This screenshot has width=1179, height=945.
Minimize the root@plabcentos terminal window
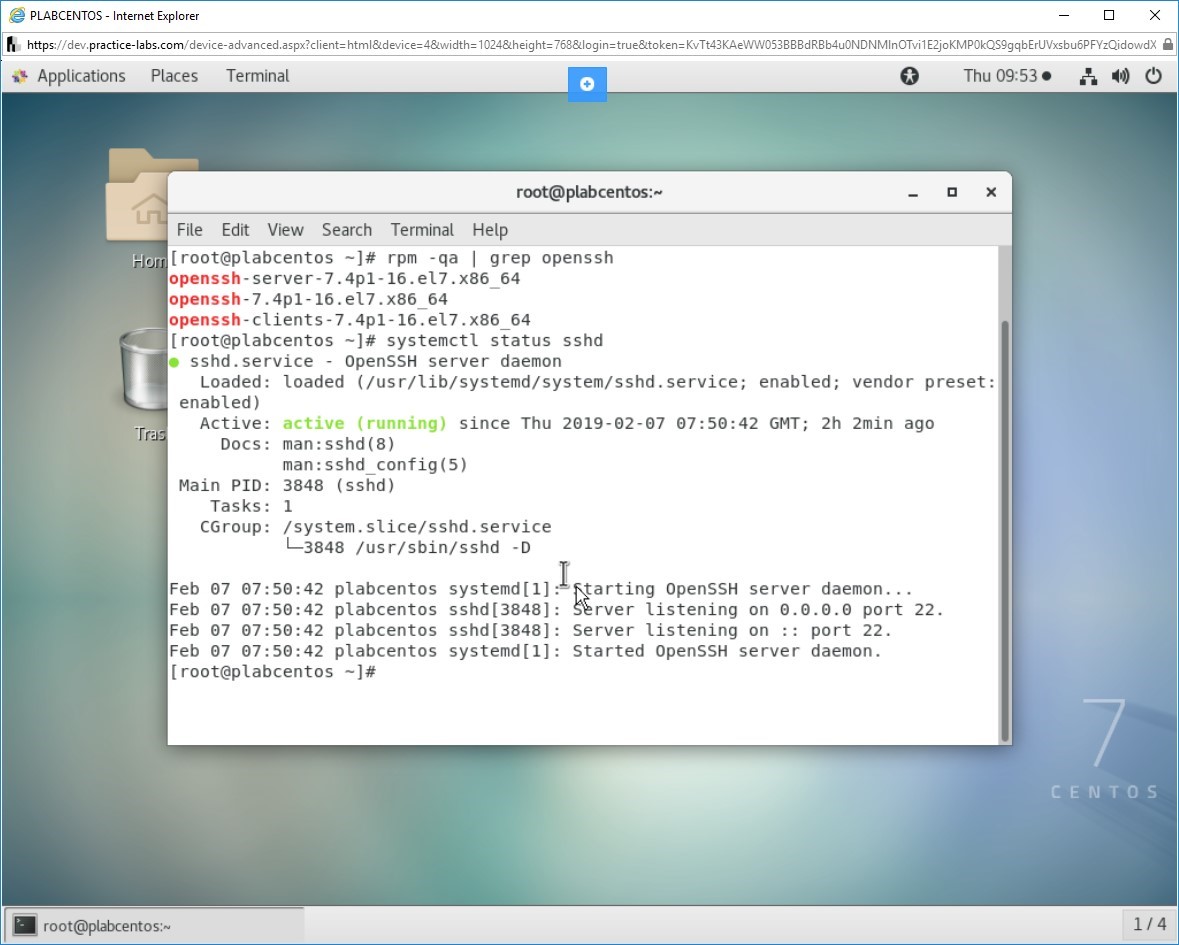(913, 193)
